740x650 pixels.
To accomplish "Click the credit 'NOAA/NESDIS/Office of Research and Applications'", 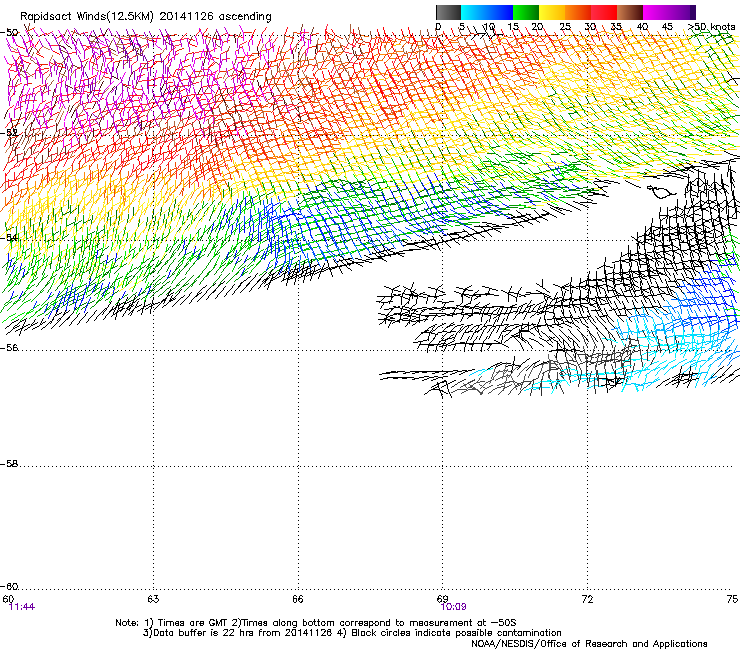I will tap(589, 644).
